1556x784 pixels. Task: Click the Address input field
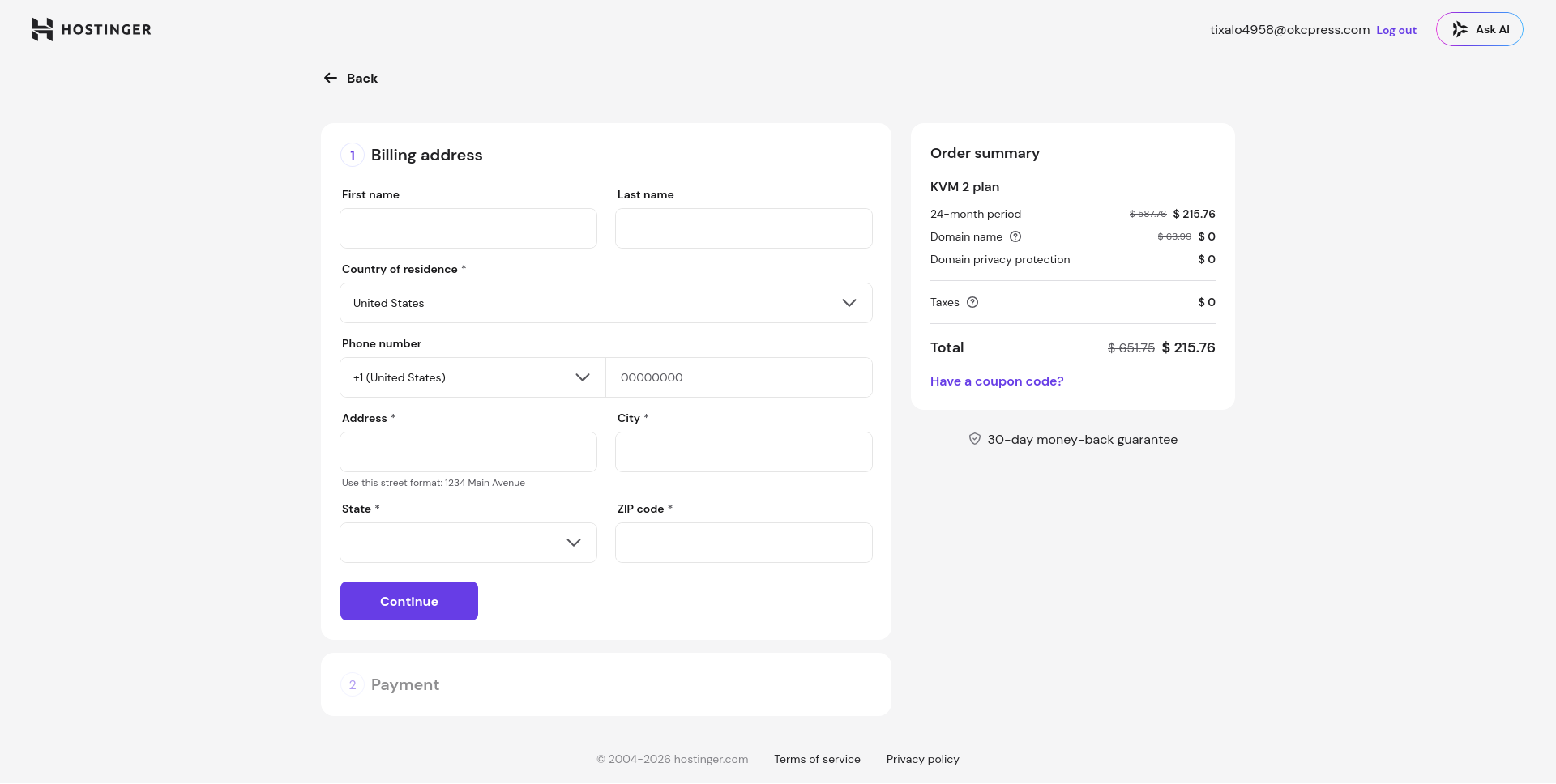[468, 452]
